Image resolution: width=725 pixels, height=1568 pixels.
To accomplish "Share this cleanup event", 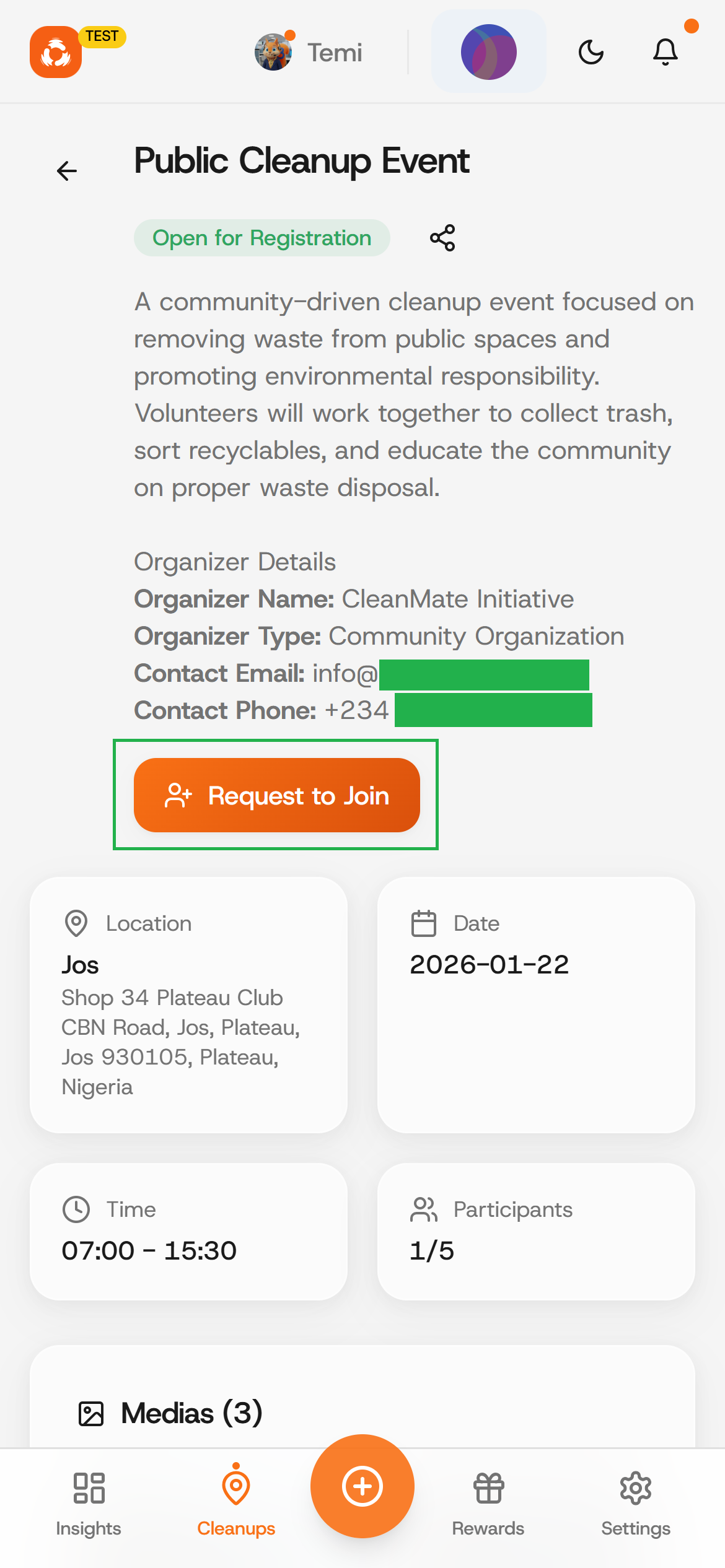I will (x=442, y=238).
